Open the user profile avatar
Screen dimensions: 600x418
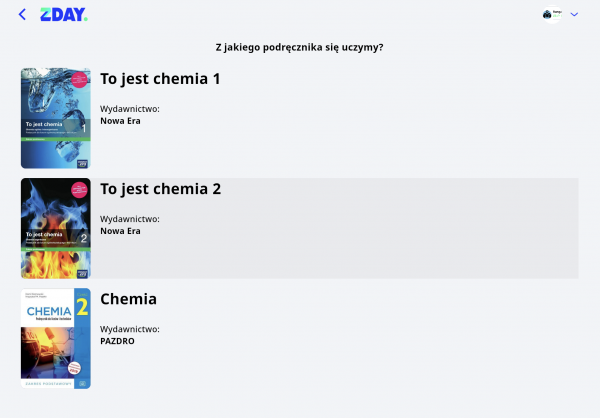point(547,15)
